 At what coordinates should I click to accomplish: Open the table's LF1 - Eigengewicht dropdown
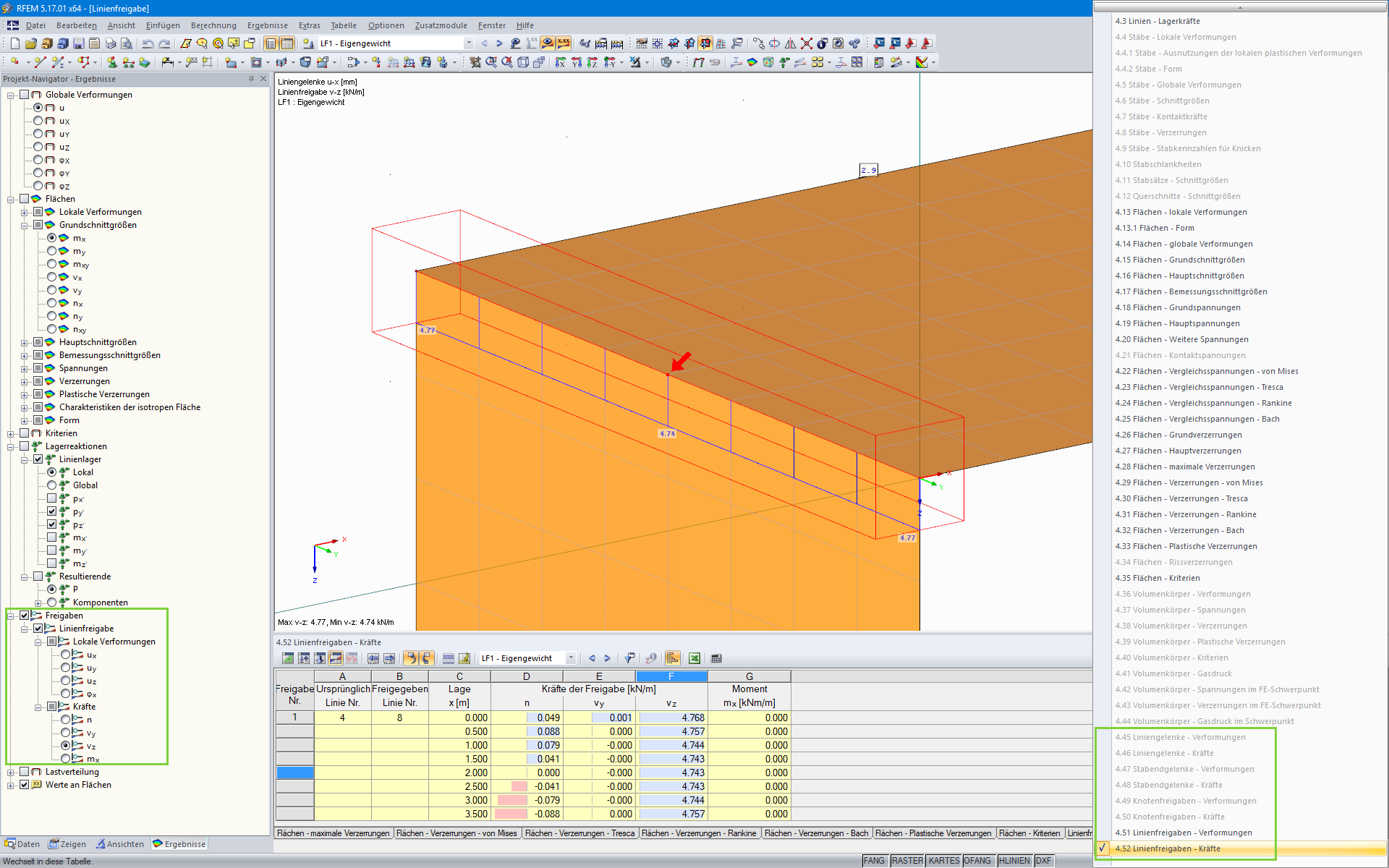(x=571, y=658)
